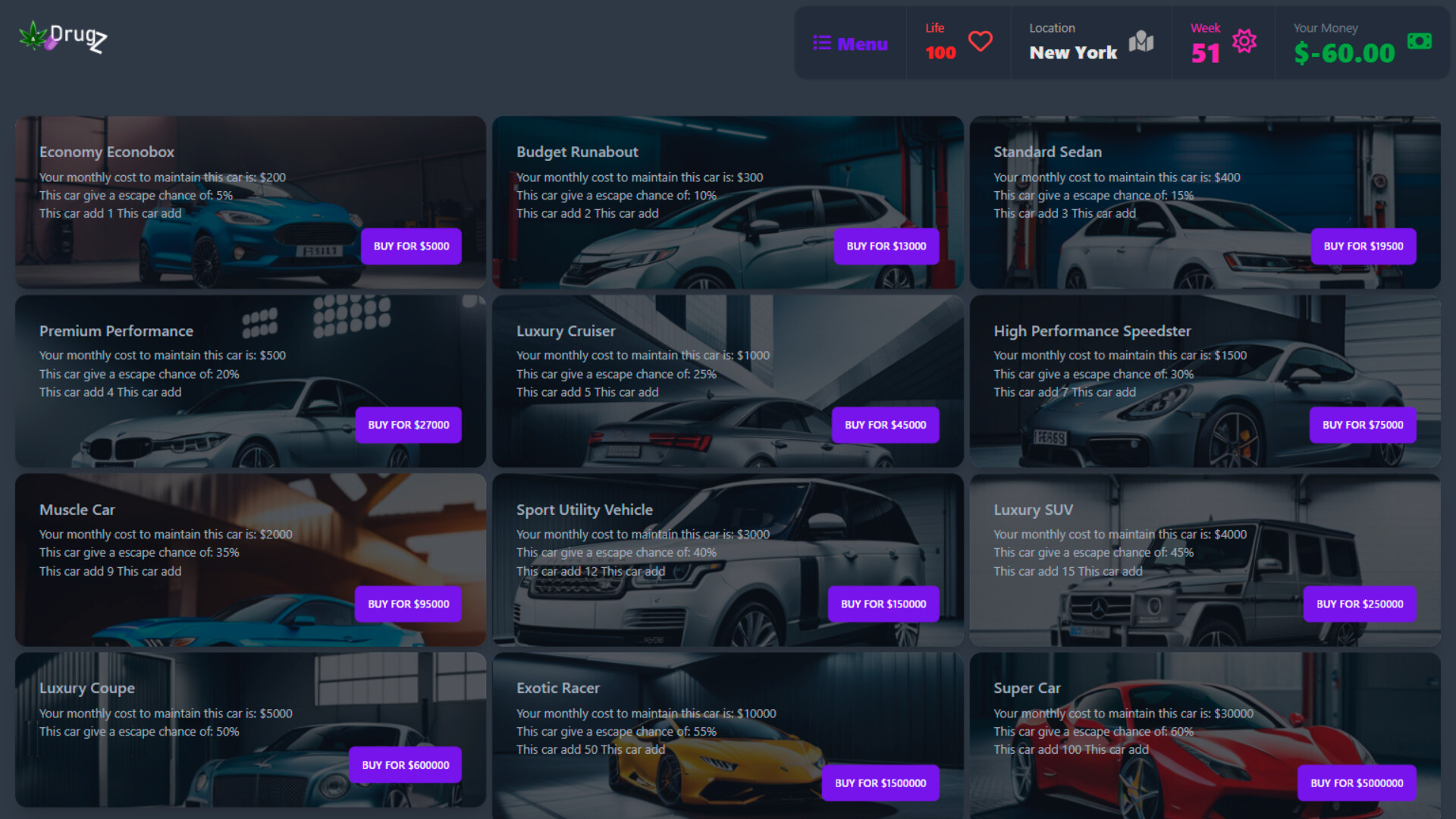Buy the Super Car for $5000000
The width and height of the screenshot is (1456, 819).
[1357, 783]
